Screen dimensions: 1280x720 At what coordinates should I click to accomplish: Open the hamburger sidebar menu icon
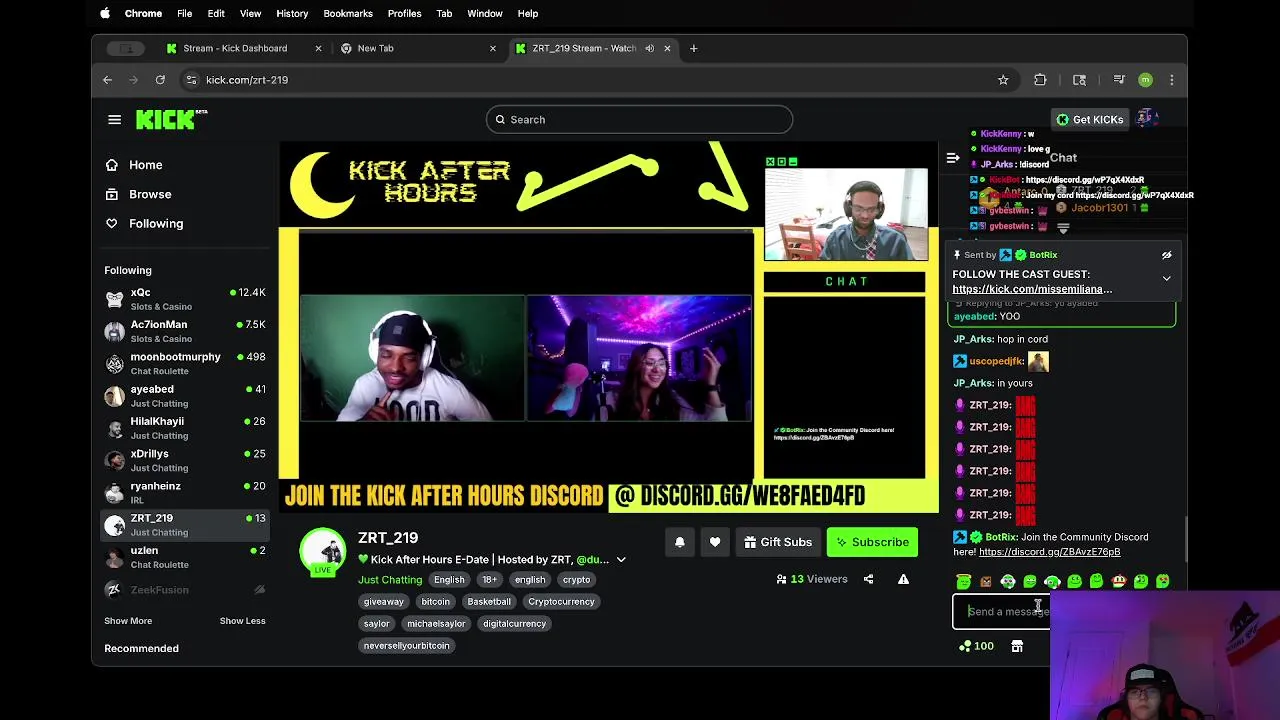[114, 120]
